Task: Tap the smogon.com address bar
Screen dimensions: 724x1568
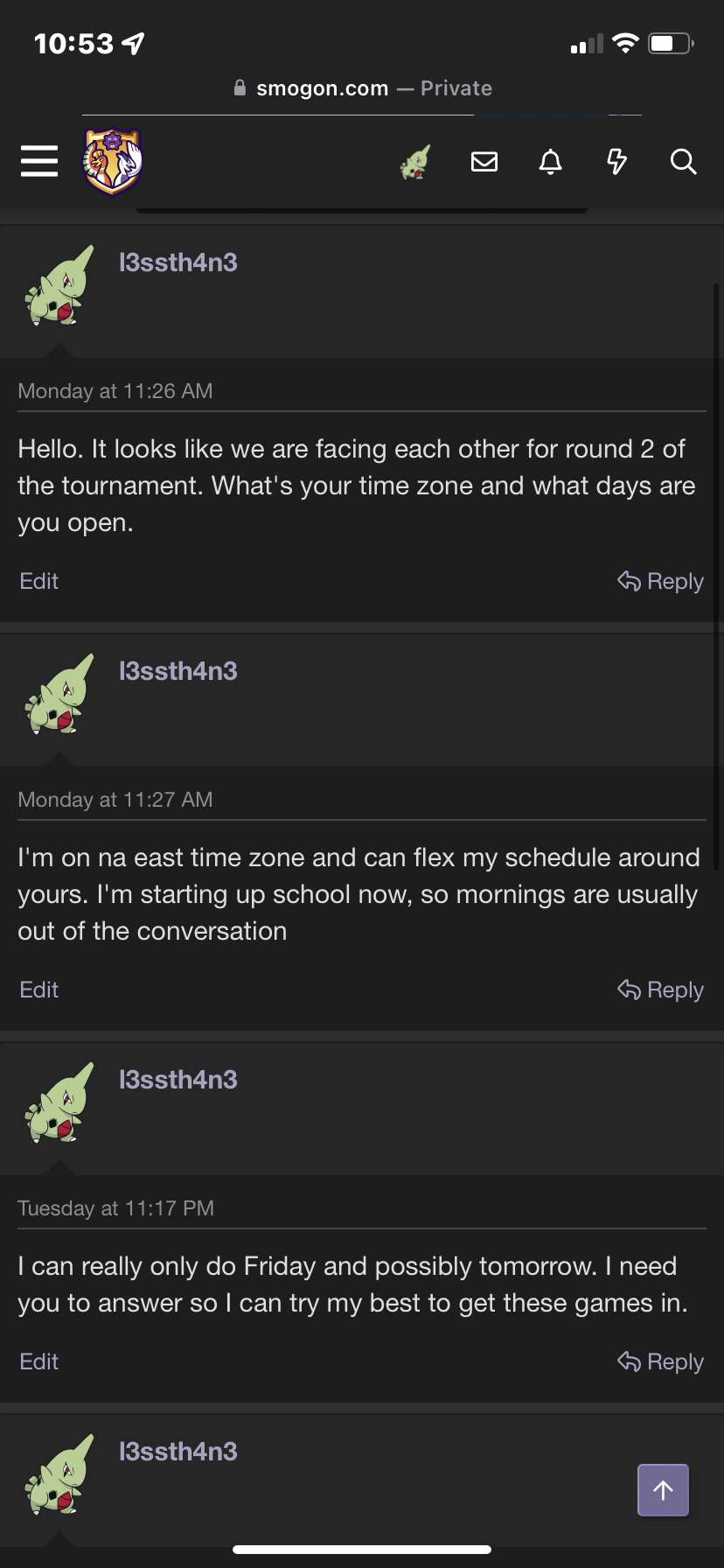Action: (362, 88)
